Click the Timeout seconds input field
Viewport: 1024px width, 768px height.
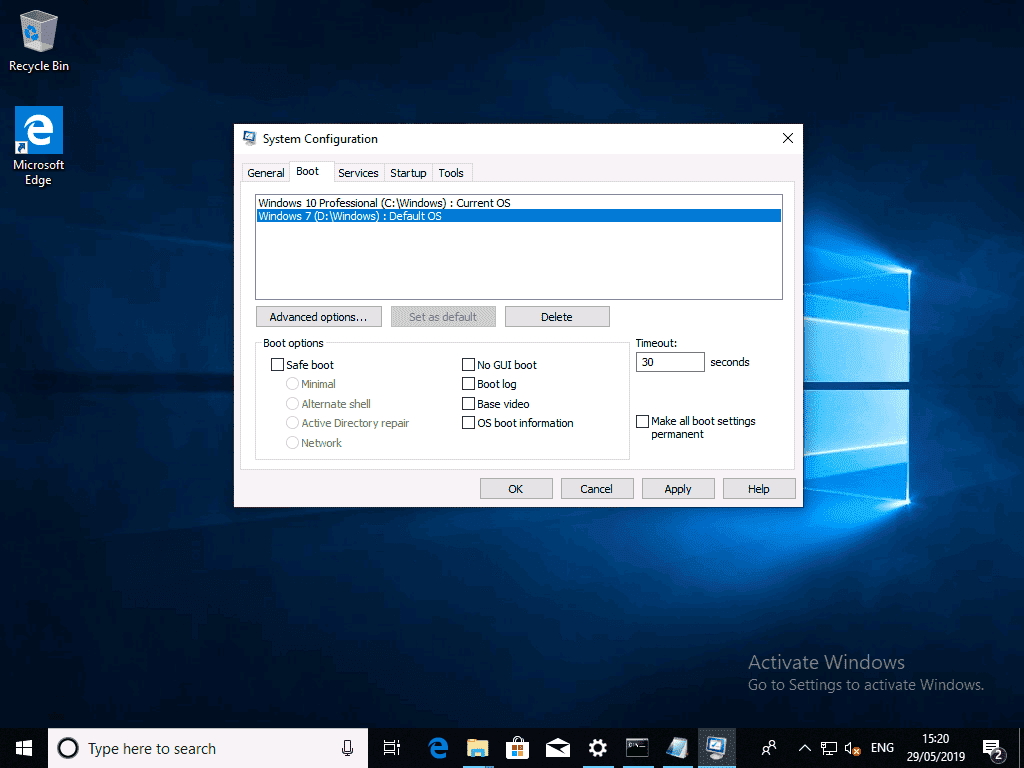tap(670, 362)
